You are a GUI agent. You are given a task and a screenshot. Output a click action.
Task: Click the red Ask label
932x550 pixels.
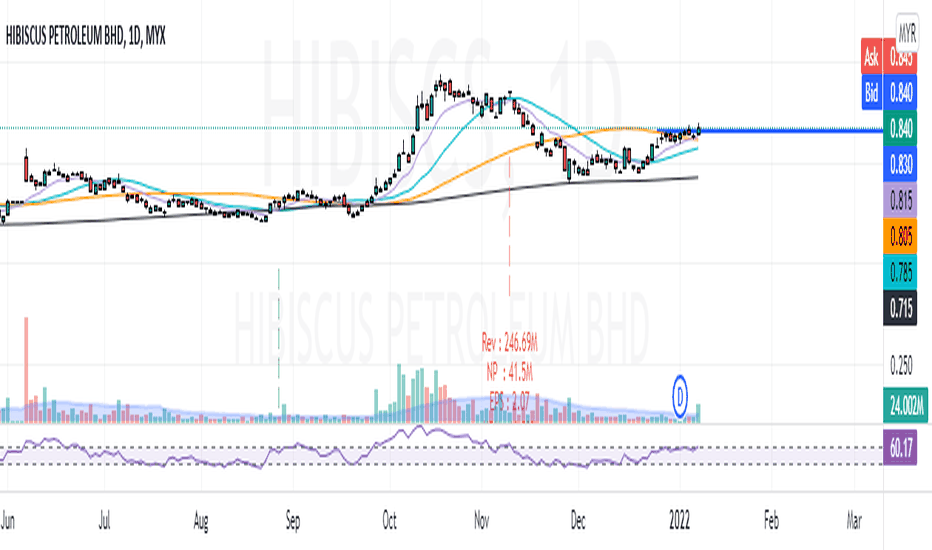[x=871, y=58]
